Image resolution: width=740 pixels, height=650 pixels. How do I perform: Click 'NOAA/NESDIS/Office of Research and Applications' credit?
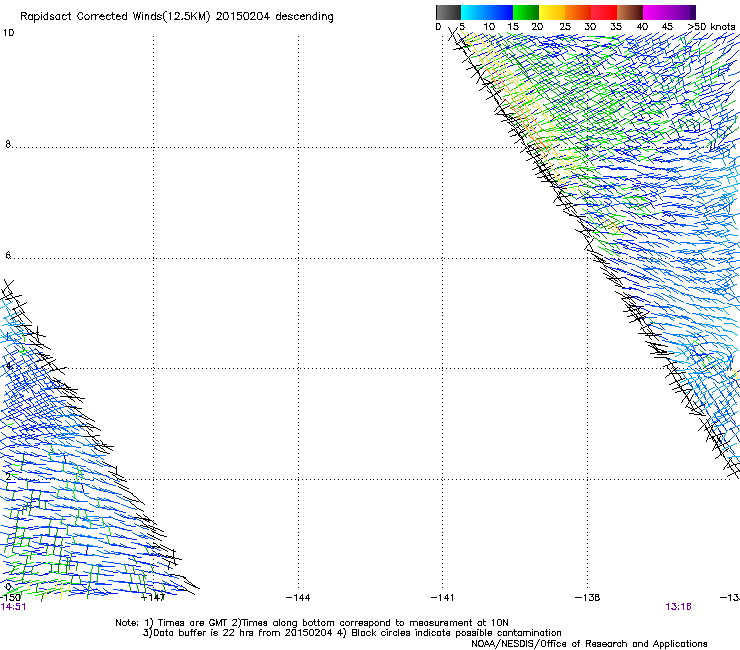tap(589, 644)
